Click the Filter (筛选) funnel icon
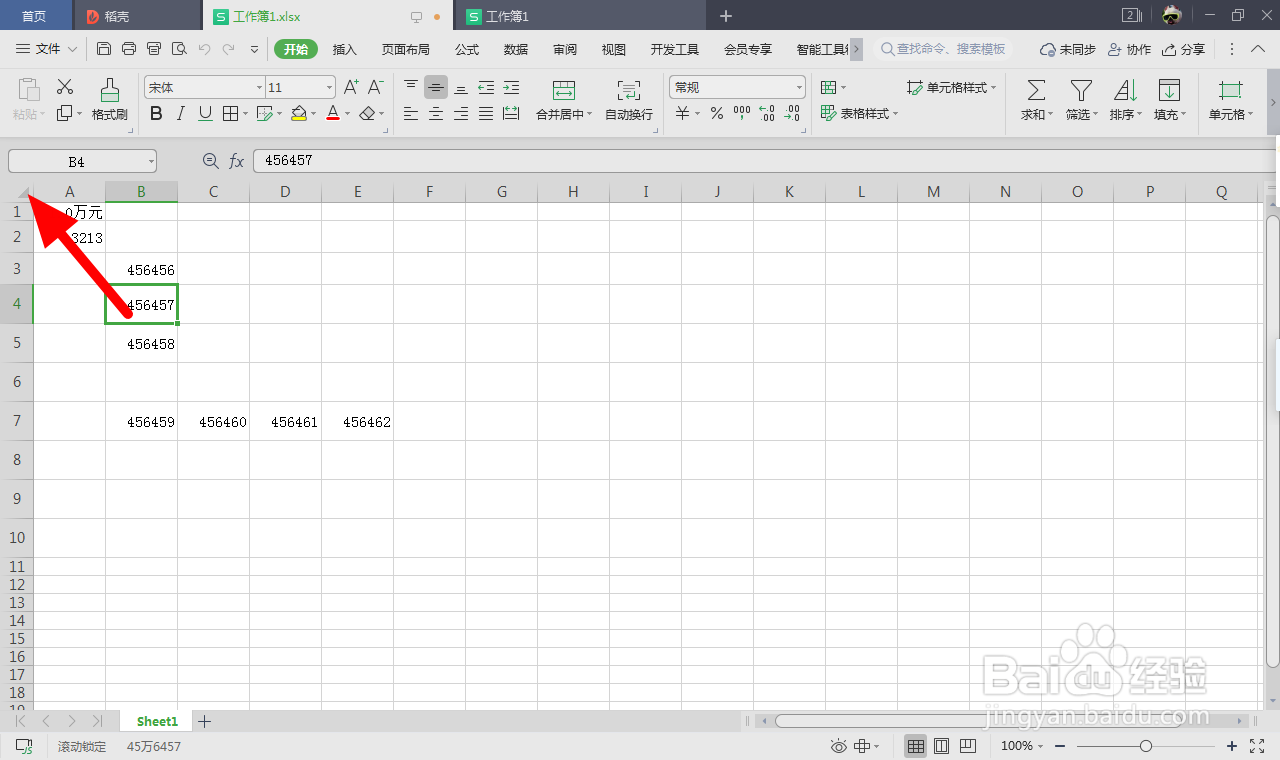 pos(1081,91)
